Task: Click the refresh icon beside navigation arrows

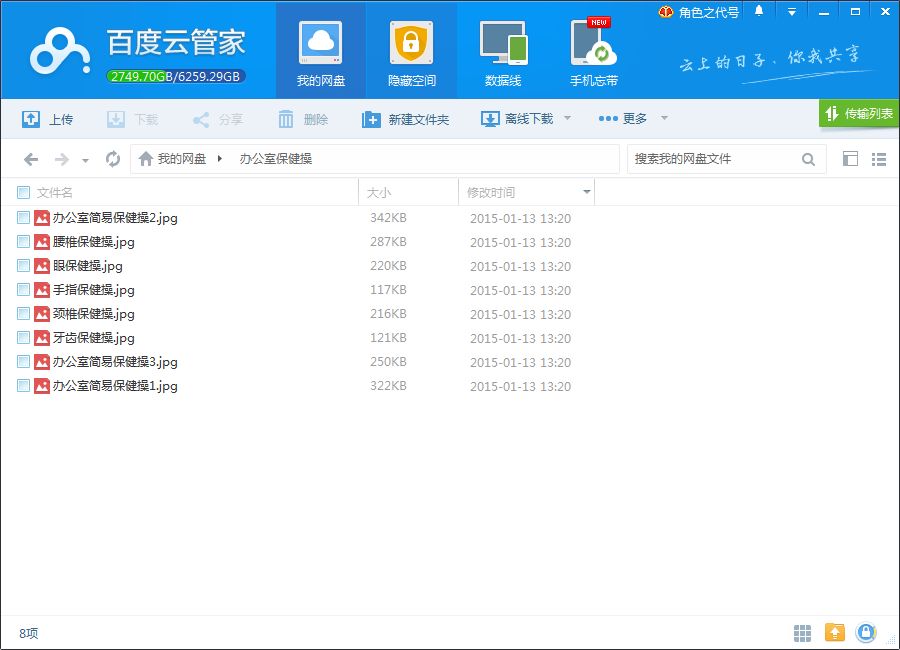Action: [113, 159]
